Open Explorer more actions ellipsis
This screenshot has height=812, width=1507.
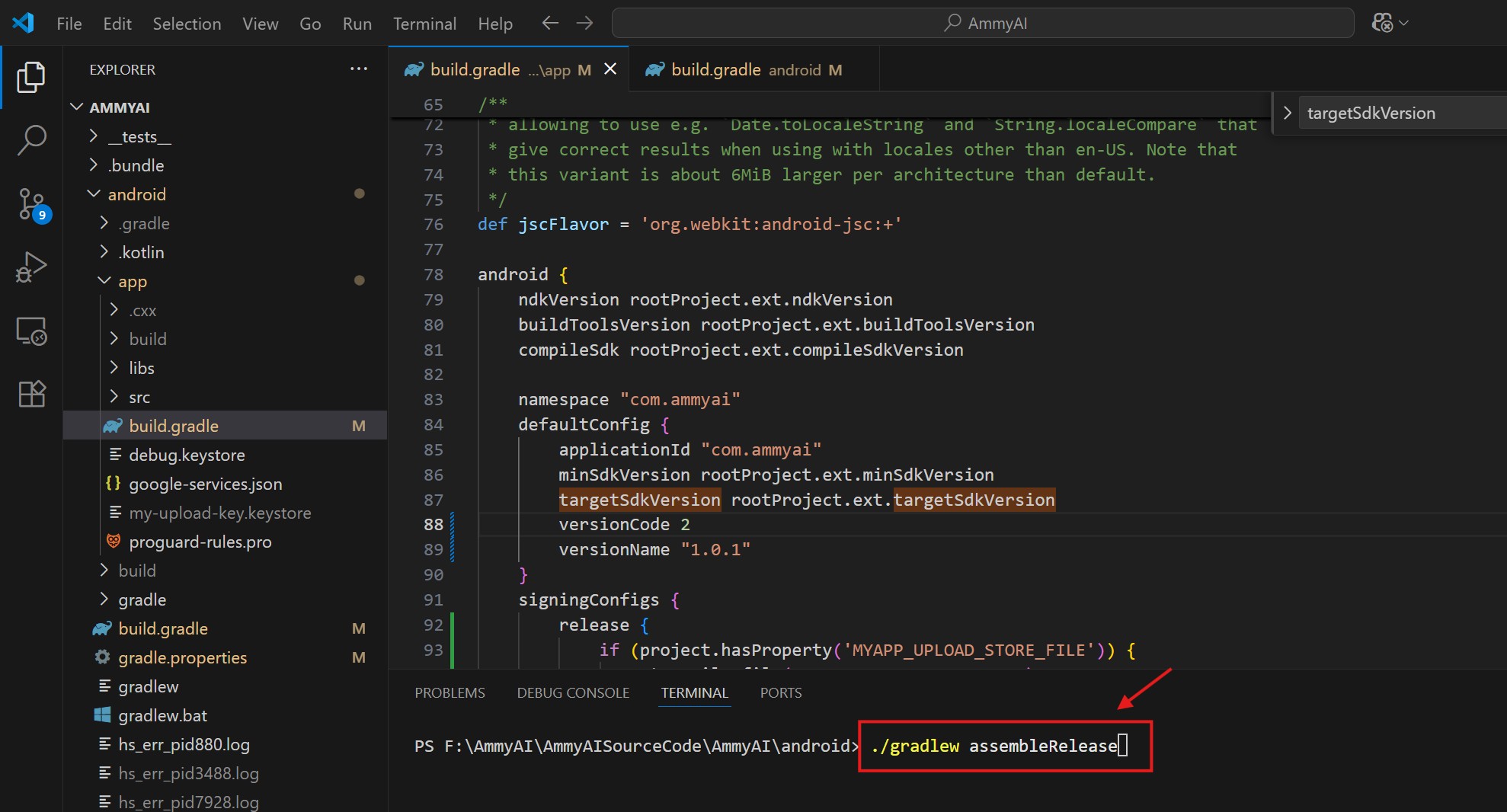[x=359, y=69]
